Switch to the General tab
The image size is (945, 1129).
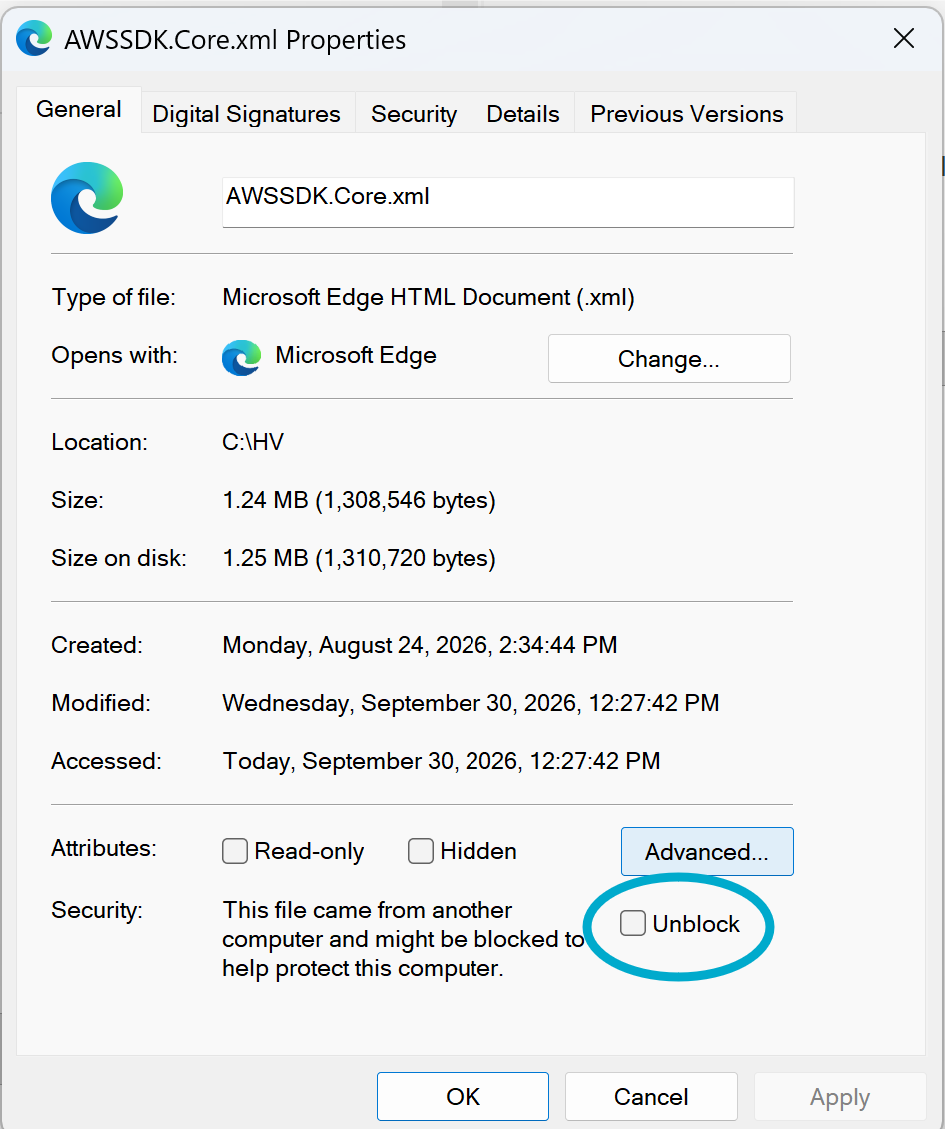coord(79,109)
